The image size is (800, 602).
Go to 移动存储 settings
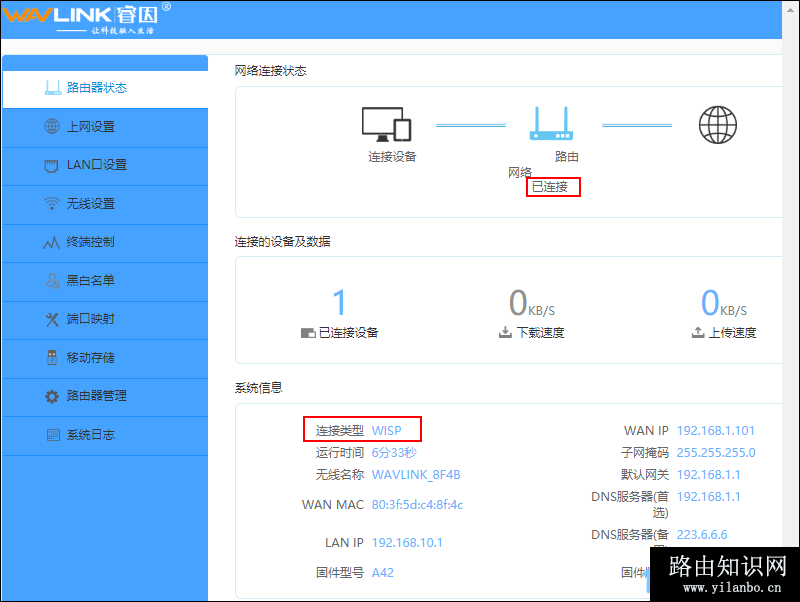(x=105, y=358)
